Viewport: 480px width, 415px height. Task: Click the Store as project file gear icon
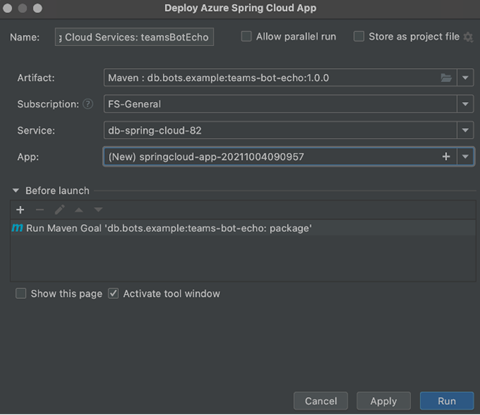click(x=468, y=37)
